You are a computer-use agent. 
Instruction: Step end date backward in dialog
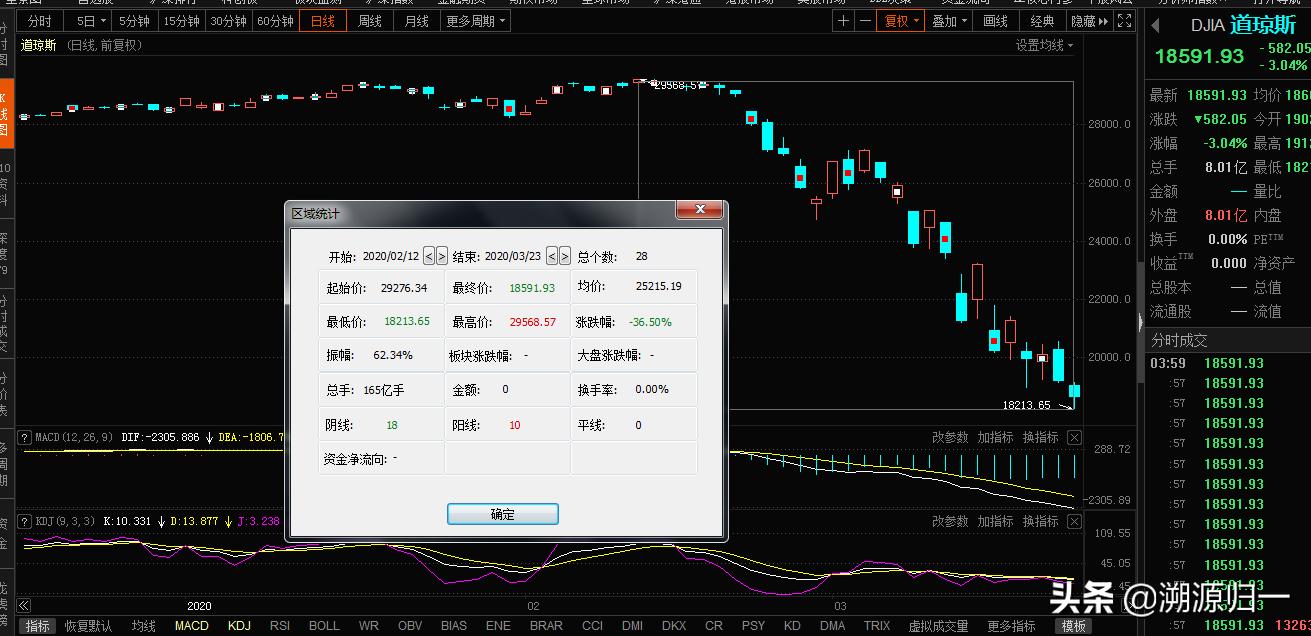click(552, 256)
